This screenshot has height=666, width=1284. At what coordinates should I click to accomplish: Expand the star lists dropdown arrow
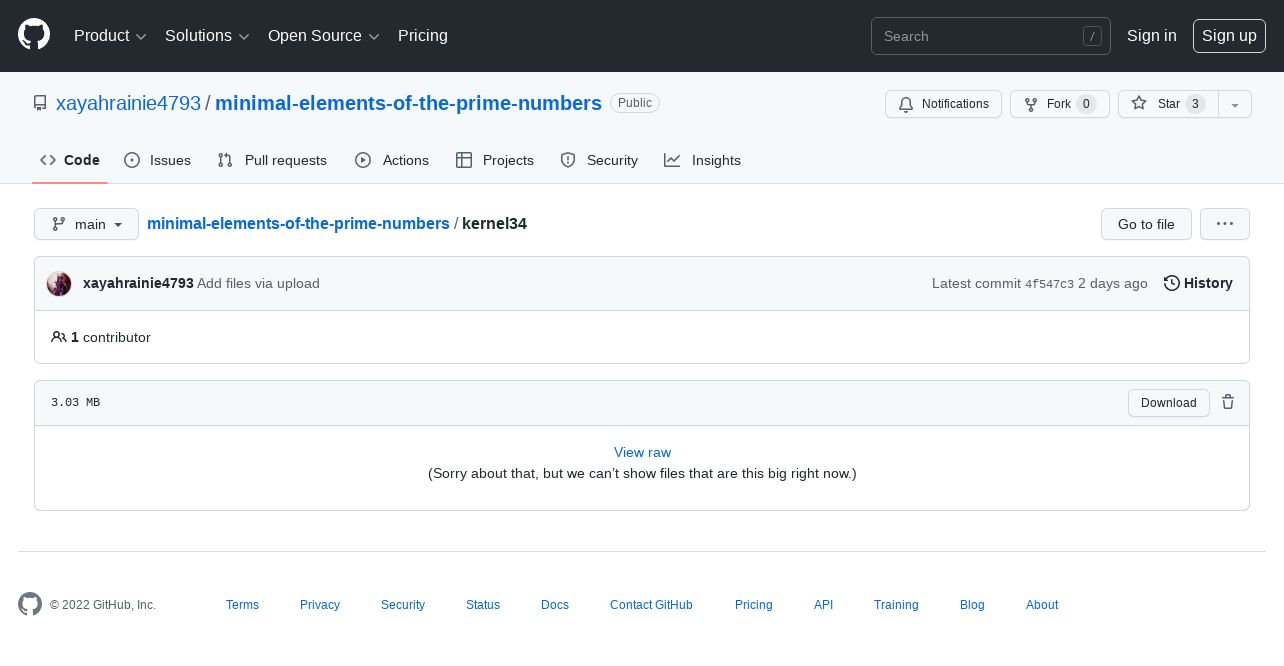tap(1235, 104)
